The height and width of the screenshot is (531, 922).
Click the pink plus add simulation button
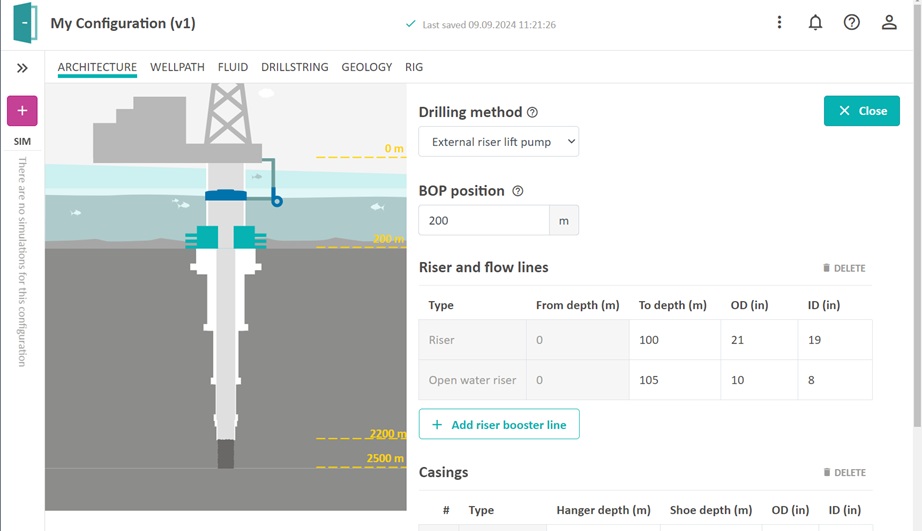pos(22,111)
